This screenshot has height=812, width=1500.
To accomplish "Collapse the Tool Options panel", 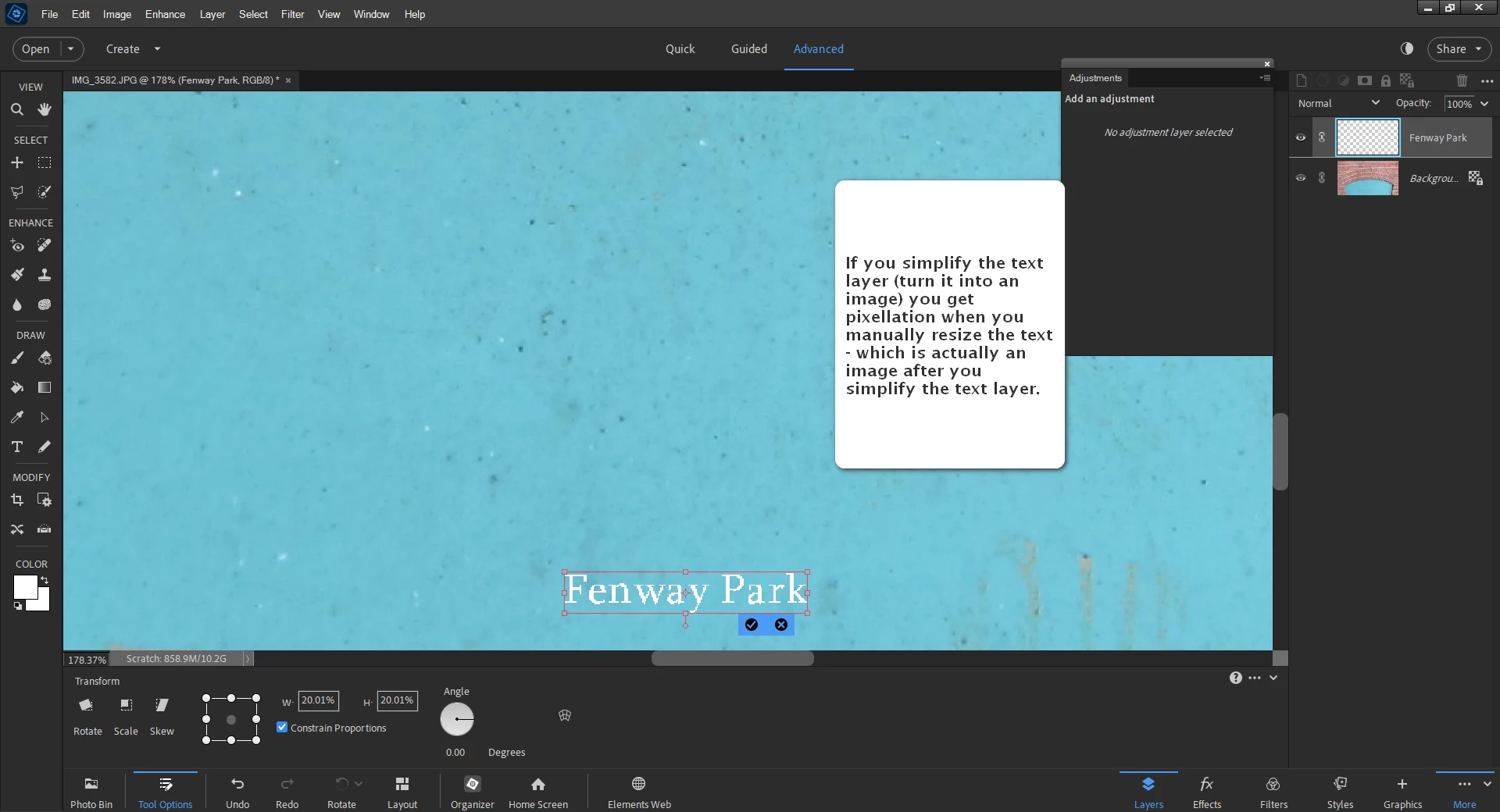I will [1273, 678].
